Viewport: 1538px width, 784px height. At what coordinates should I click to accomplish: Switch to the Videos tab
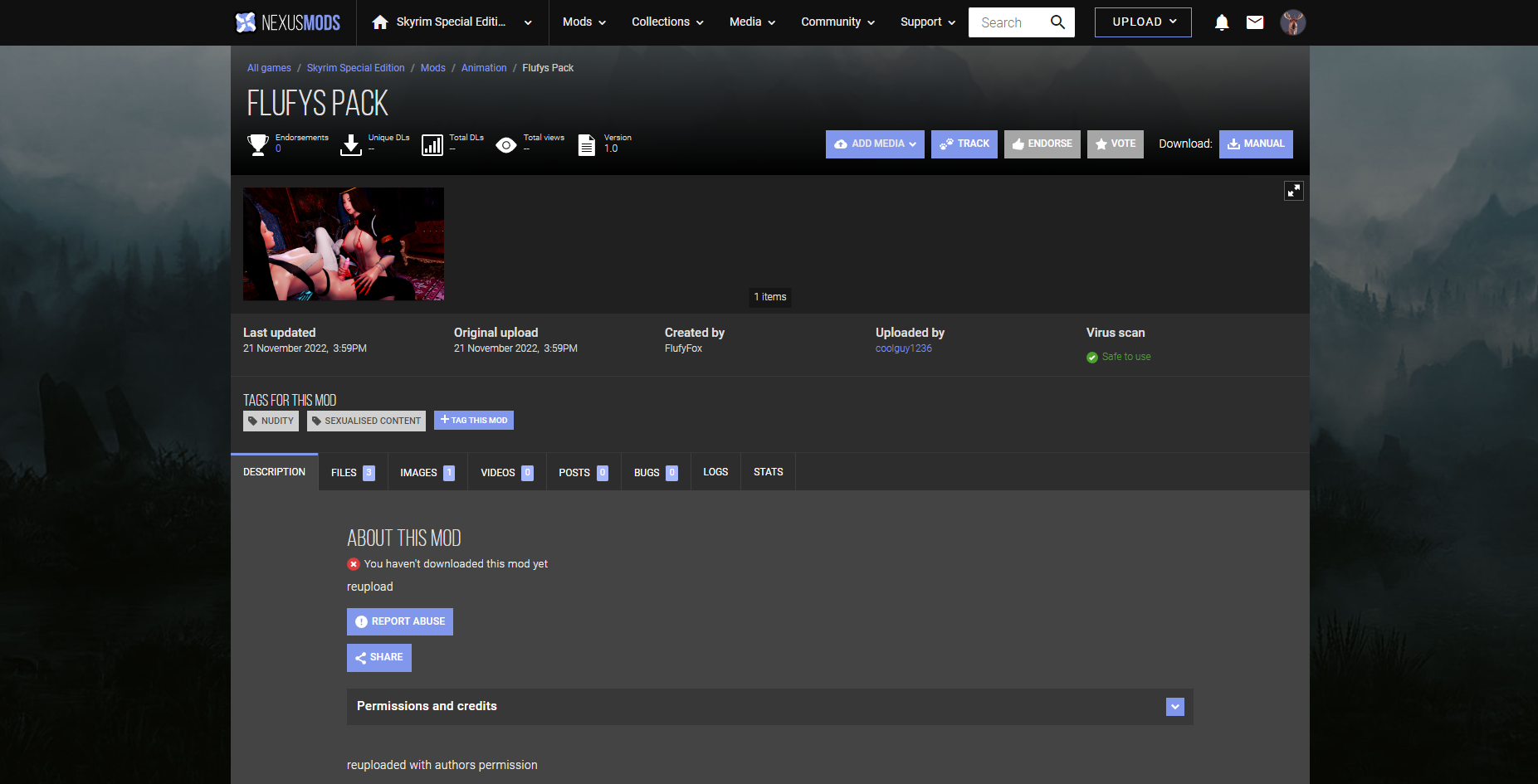point(507,472)
